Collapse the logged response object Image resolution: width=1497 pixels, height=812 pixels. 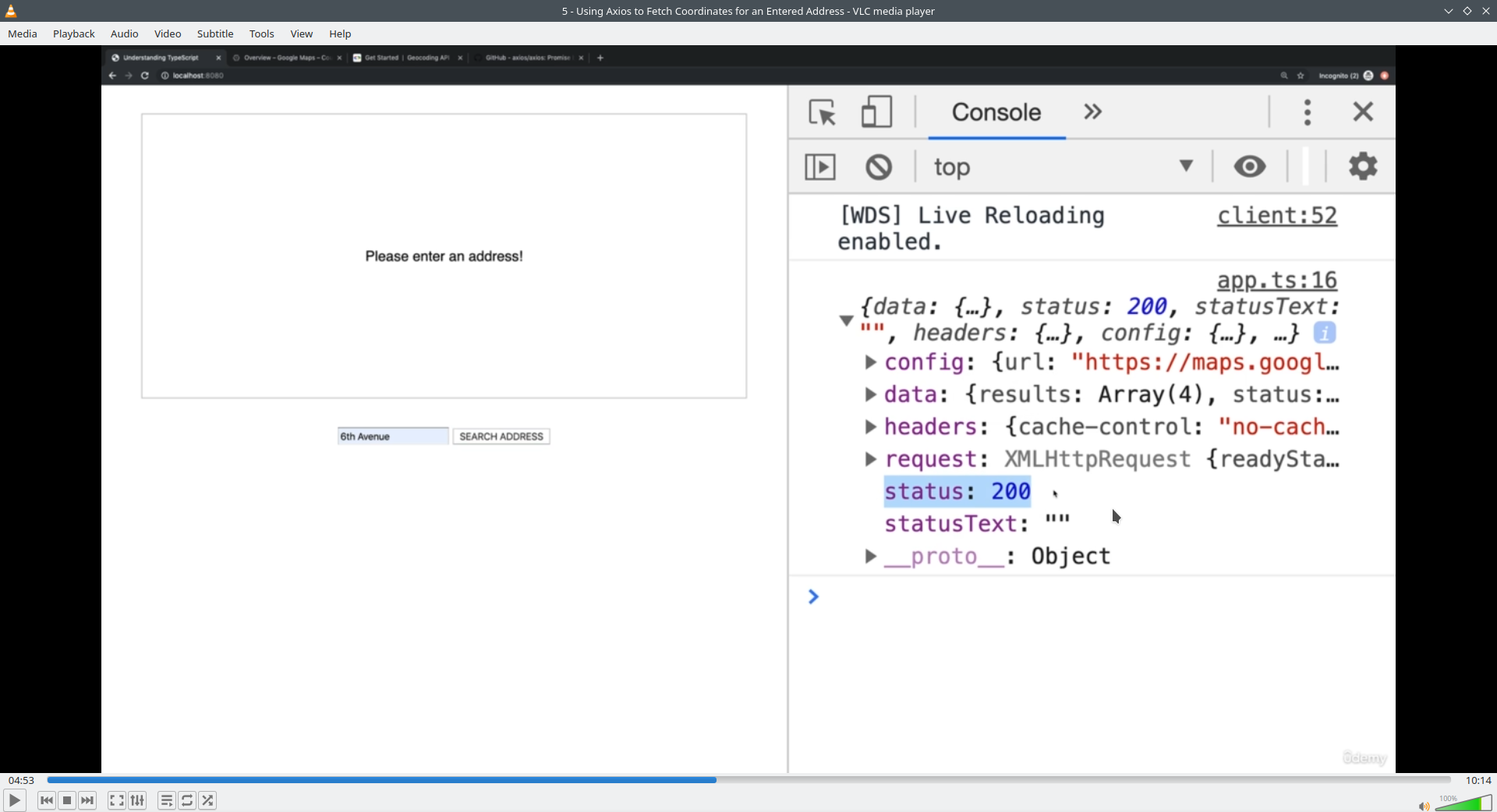click(846, 320)
